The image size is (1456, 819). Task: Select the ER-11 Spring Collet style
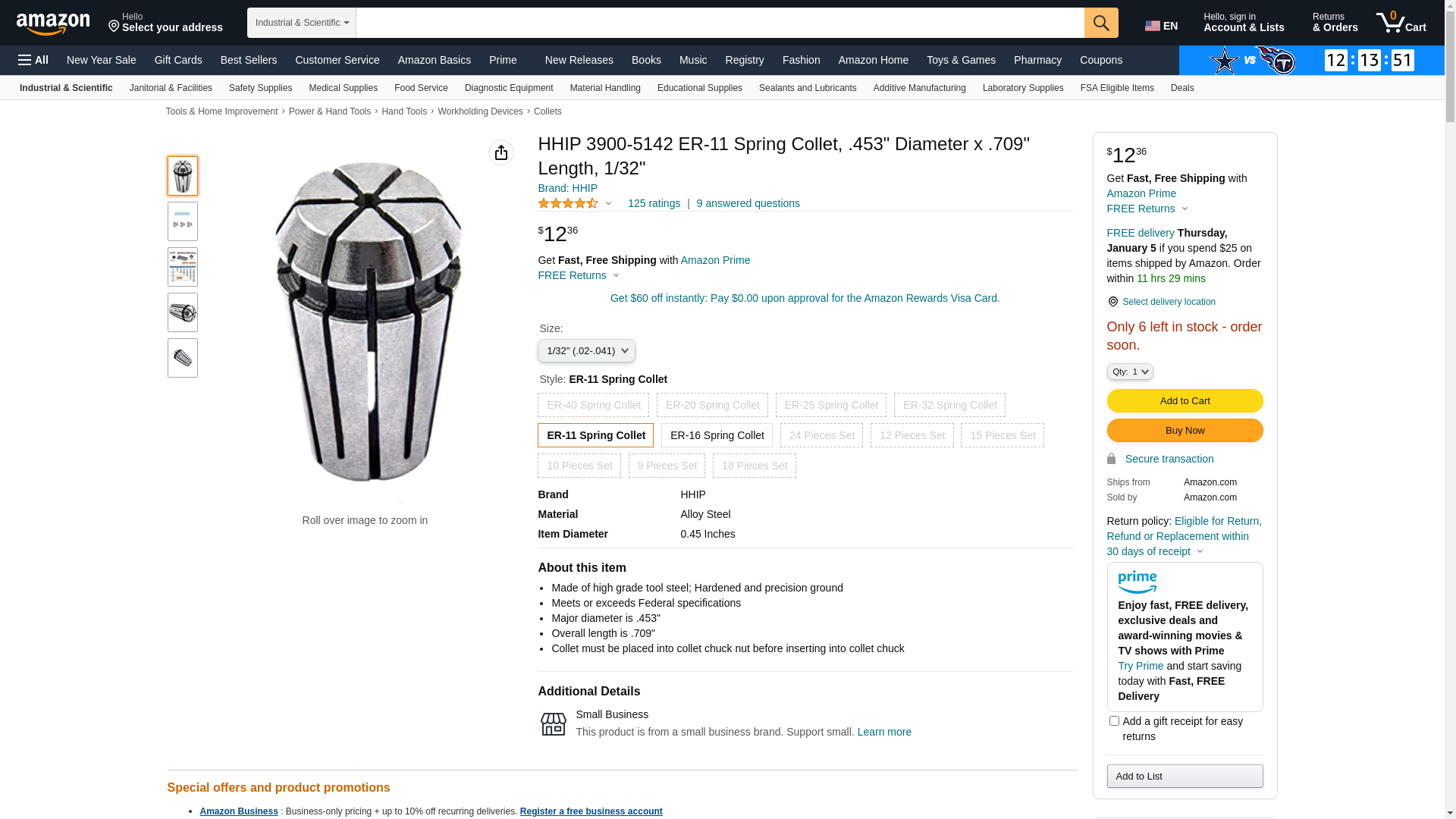point(595,435)
